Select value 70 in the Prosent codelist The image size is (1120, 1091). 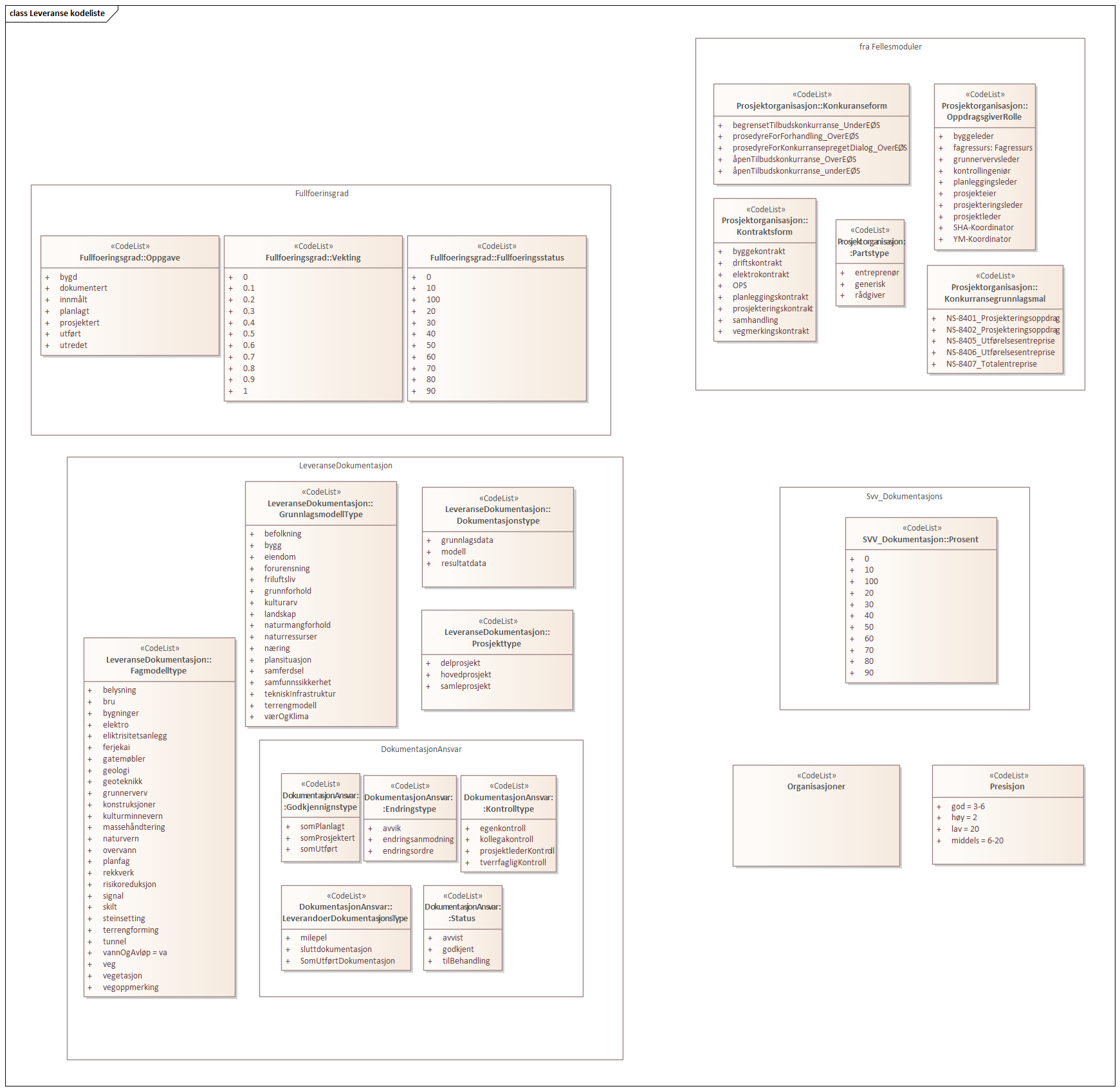(868, 650)
